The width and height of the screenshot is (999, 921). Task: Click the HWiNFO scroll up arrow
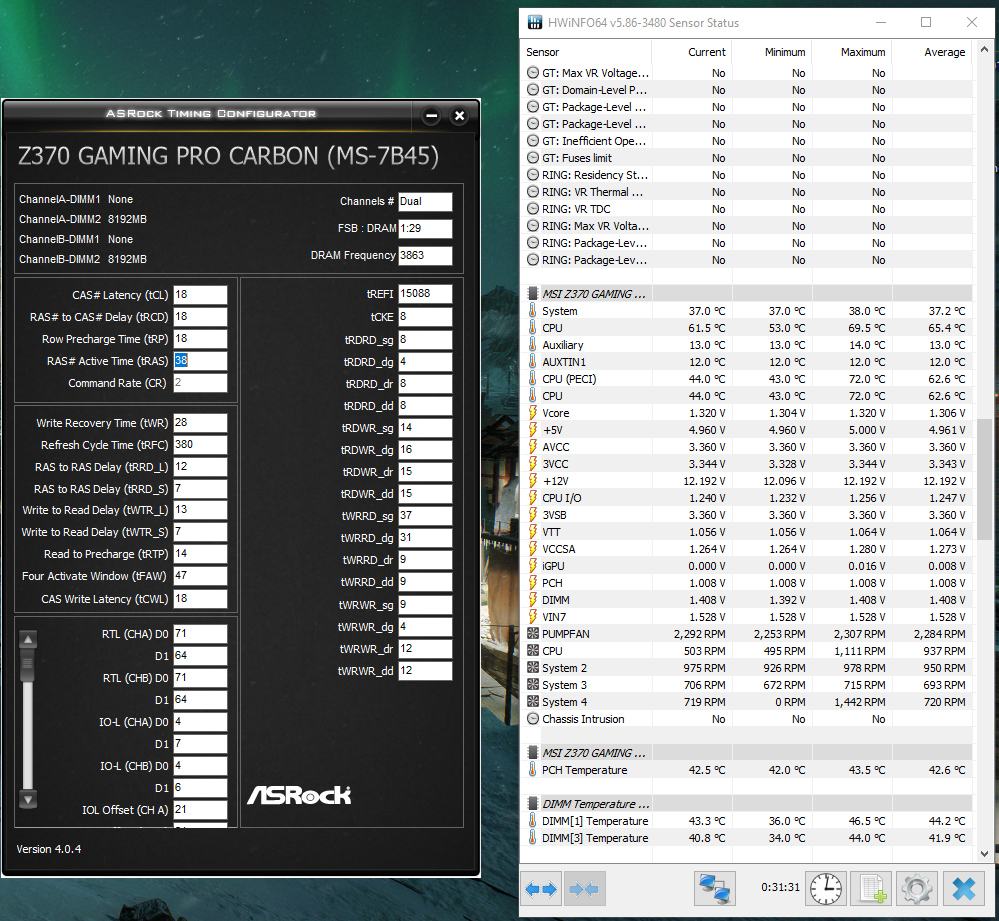[x=984, y=50]
